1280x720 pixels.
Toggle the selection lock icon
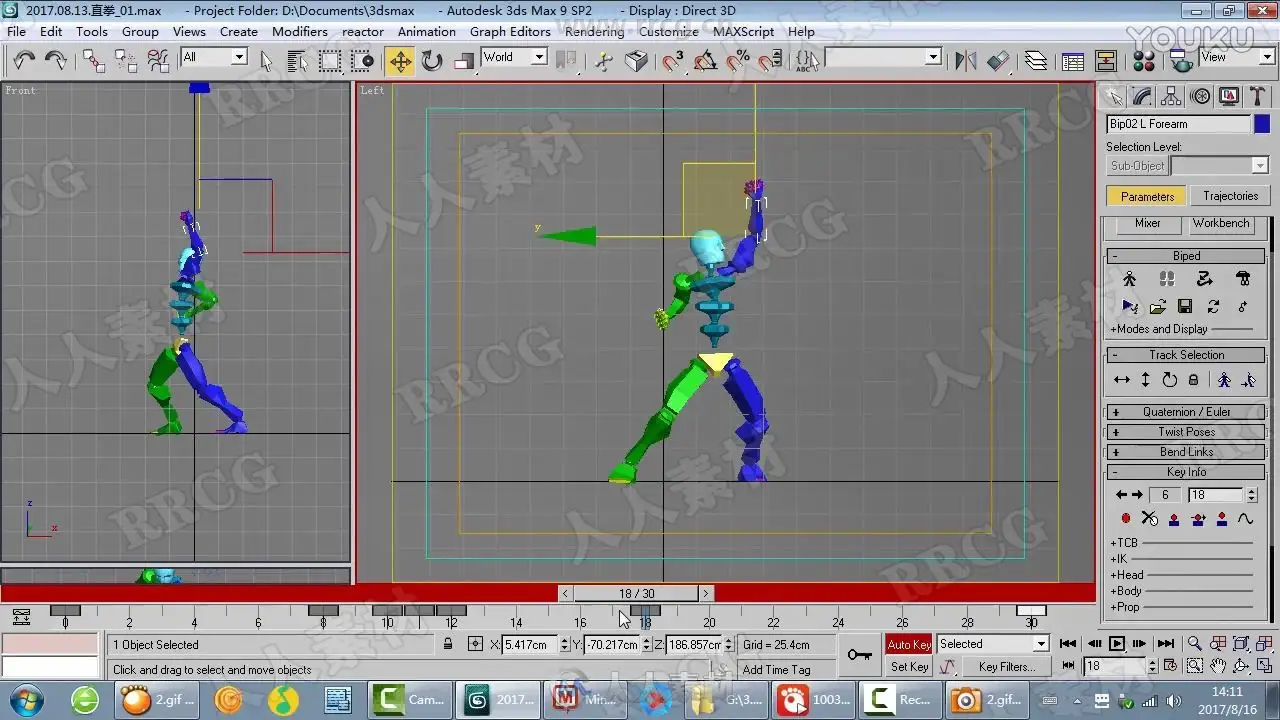448,645
